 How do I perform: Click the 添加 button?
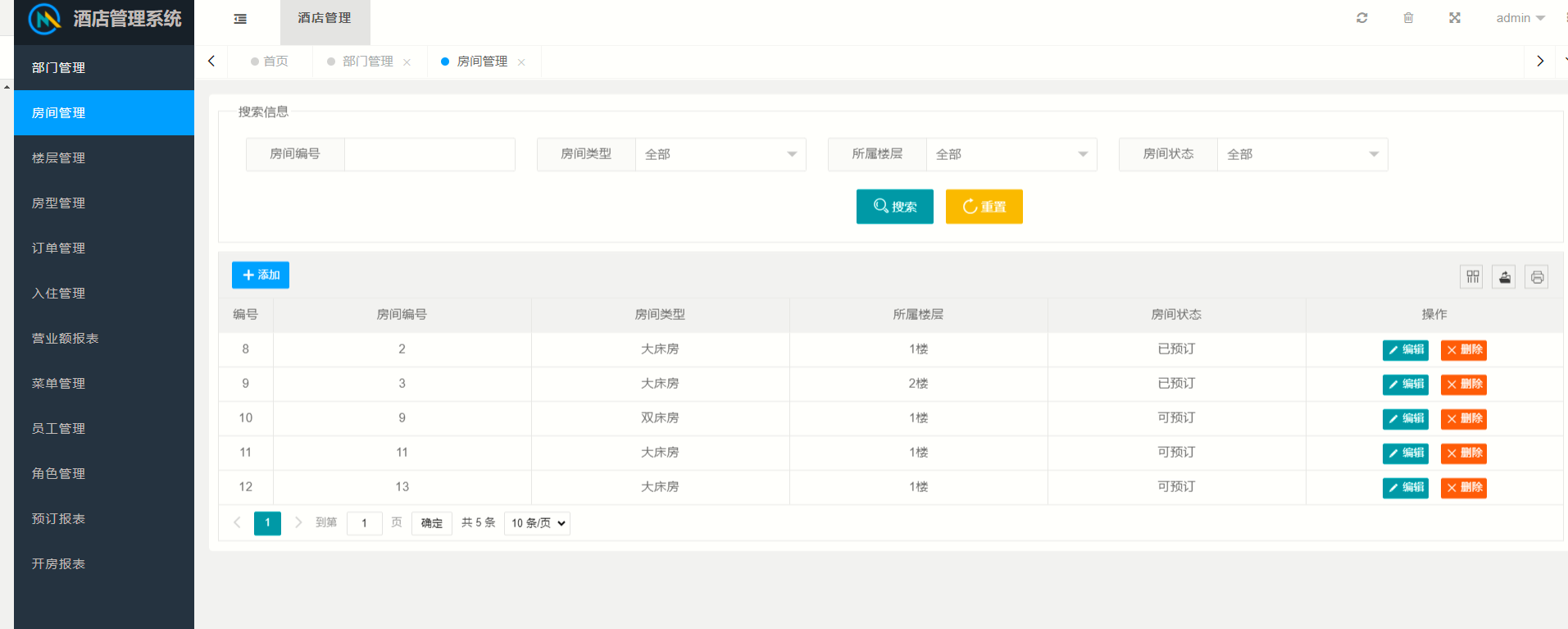click(x=261, y=276)
